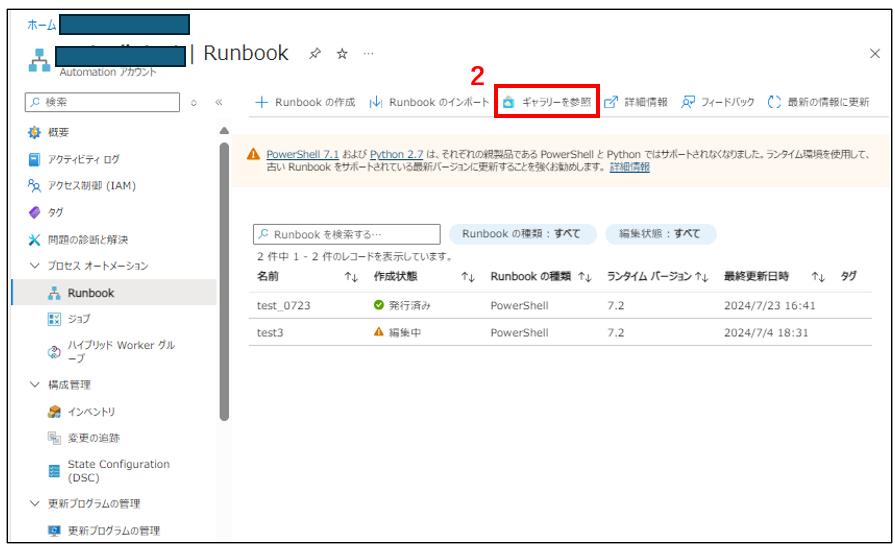Click the アクティビティ ログ book icon
The height and width of the screenshot is (546, 895).
pyautogui.click(x=34, y=159)
